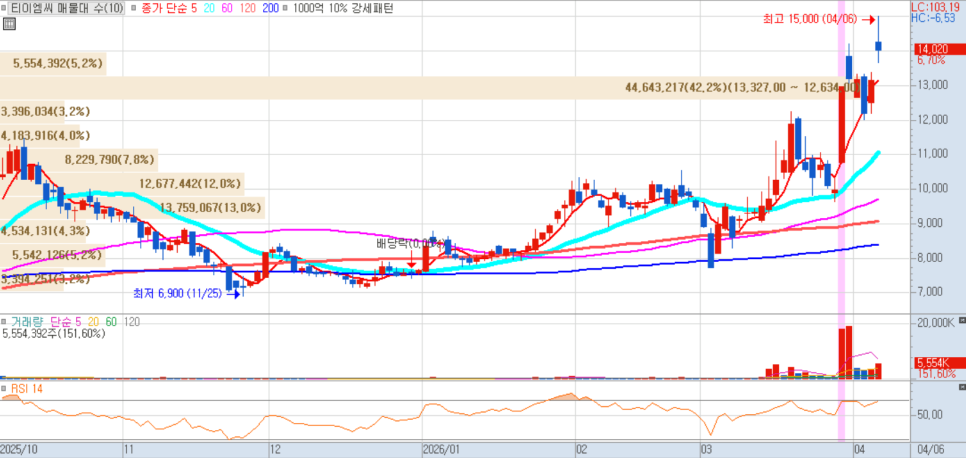Click the 20,000K volume axis label

click(936, 324)
